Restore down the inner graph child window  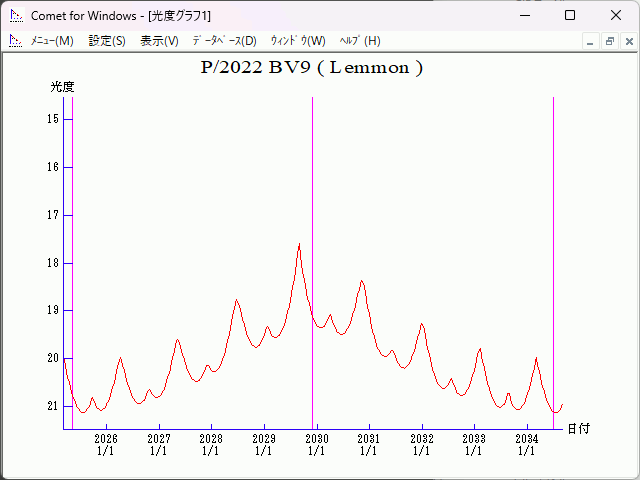point(609,41)
